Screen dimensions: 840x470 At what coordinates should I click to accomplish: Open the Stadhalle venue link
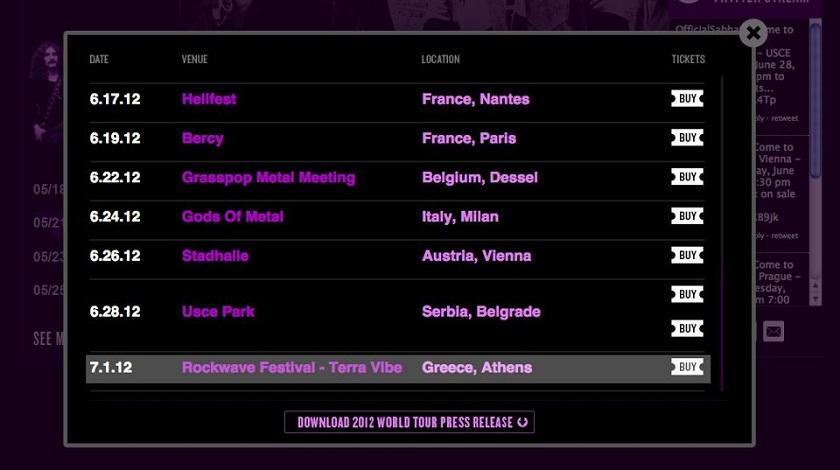coord(215,255)
